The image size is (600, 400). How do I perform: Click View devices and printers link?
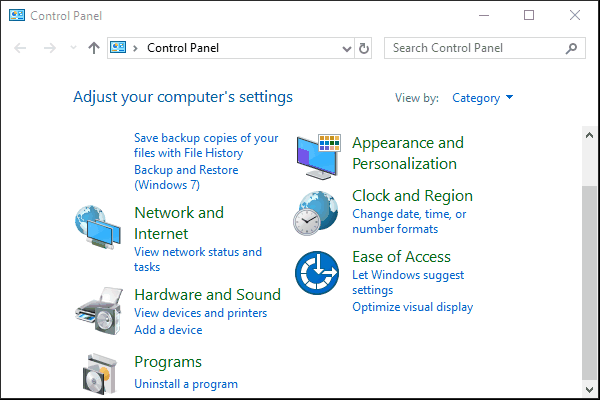tap(200, 313)
